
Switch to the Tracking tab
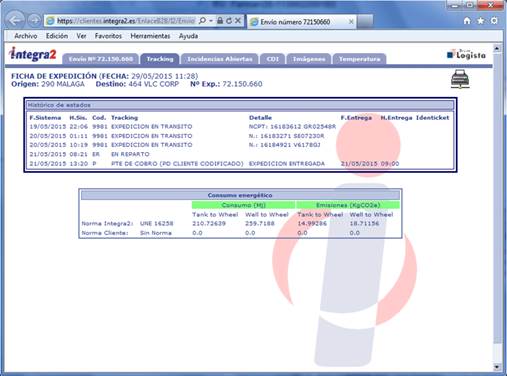click(x=160, y=59)
